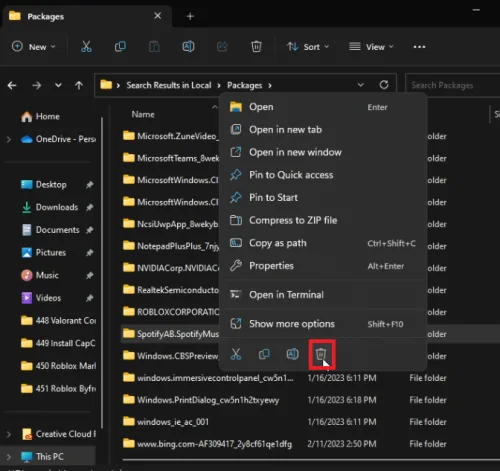The image size is (500, 471).
Task: Select Copy as path
Action: tap(323, 243)
